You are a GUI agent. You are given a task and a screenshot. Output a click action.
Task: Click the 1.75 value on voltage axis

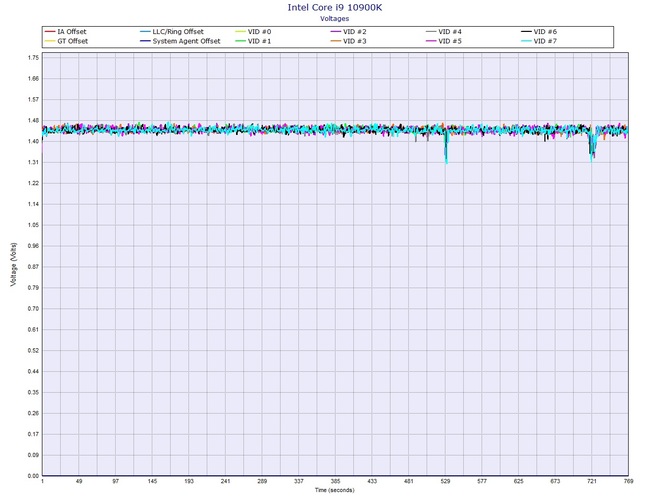click(x=33, y=58)
